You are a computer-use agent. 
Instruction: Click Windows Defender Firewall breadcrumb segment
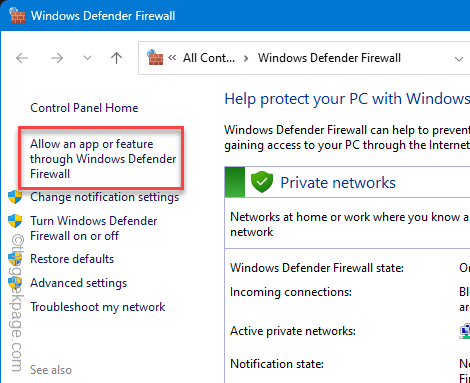329,58
